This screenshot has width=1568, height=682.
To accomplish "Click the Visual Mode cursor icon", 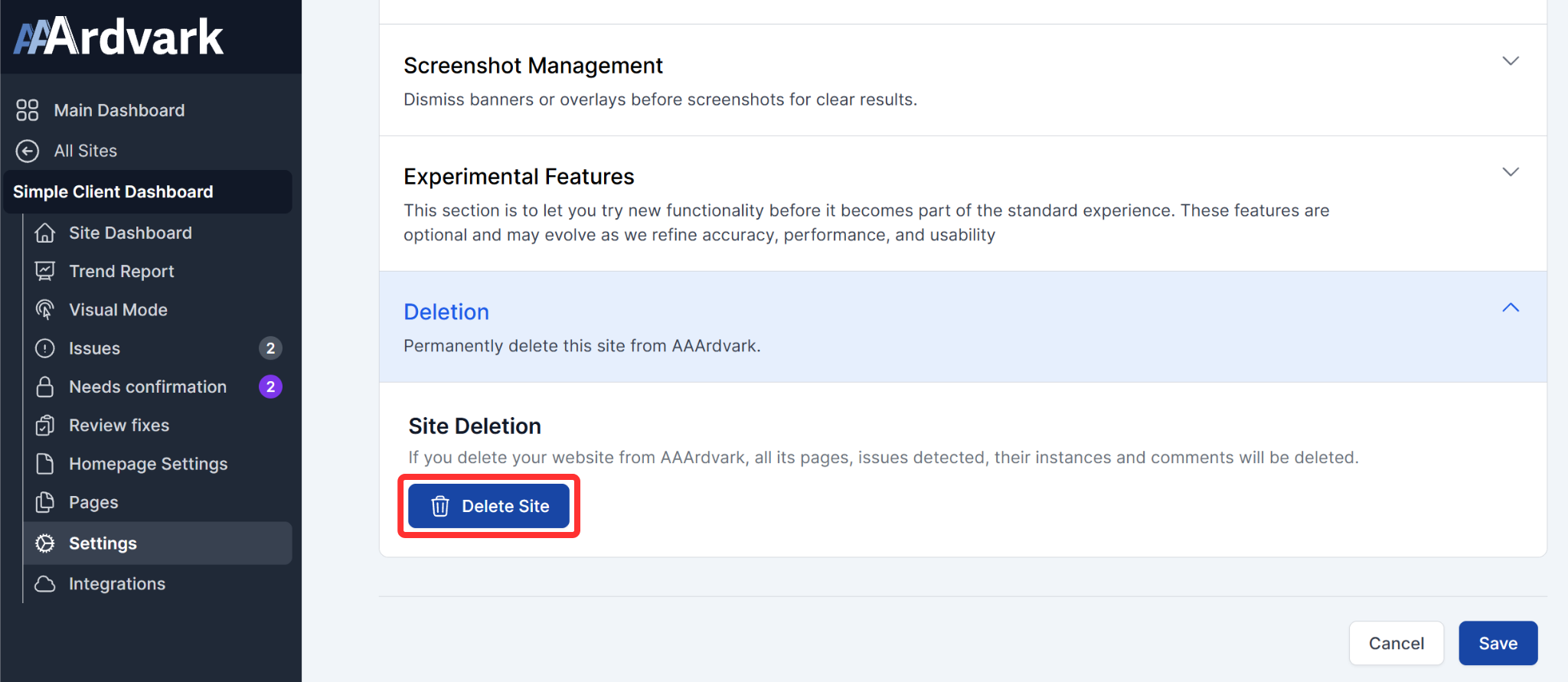I will [x=45, y=309].
